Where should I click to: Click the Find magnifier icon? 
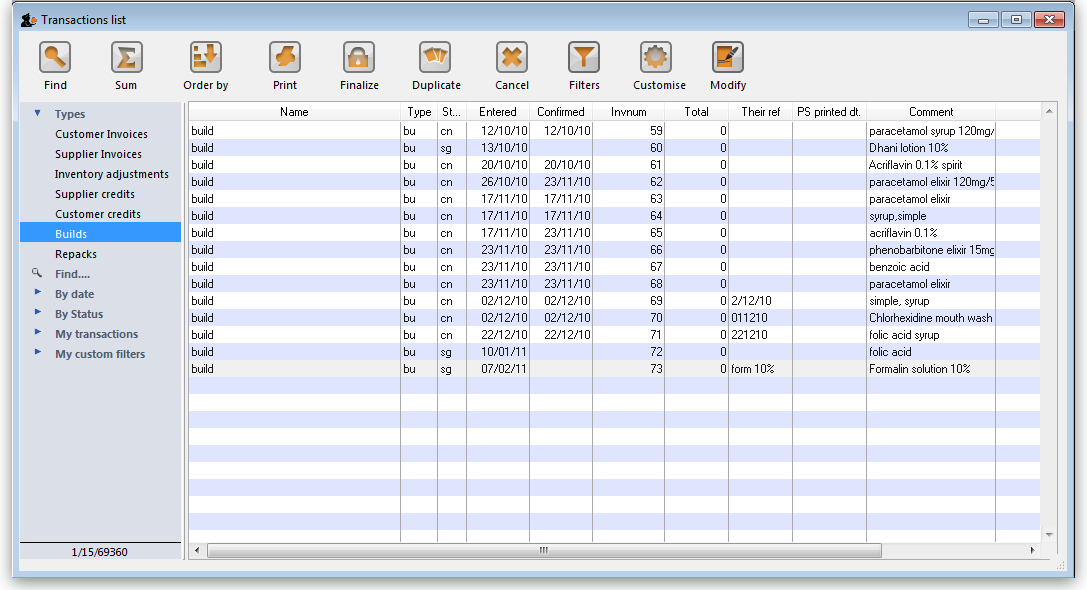[x=55, y=58]
